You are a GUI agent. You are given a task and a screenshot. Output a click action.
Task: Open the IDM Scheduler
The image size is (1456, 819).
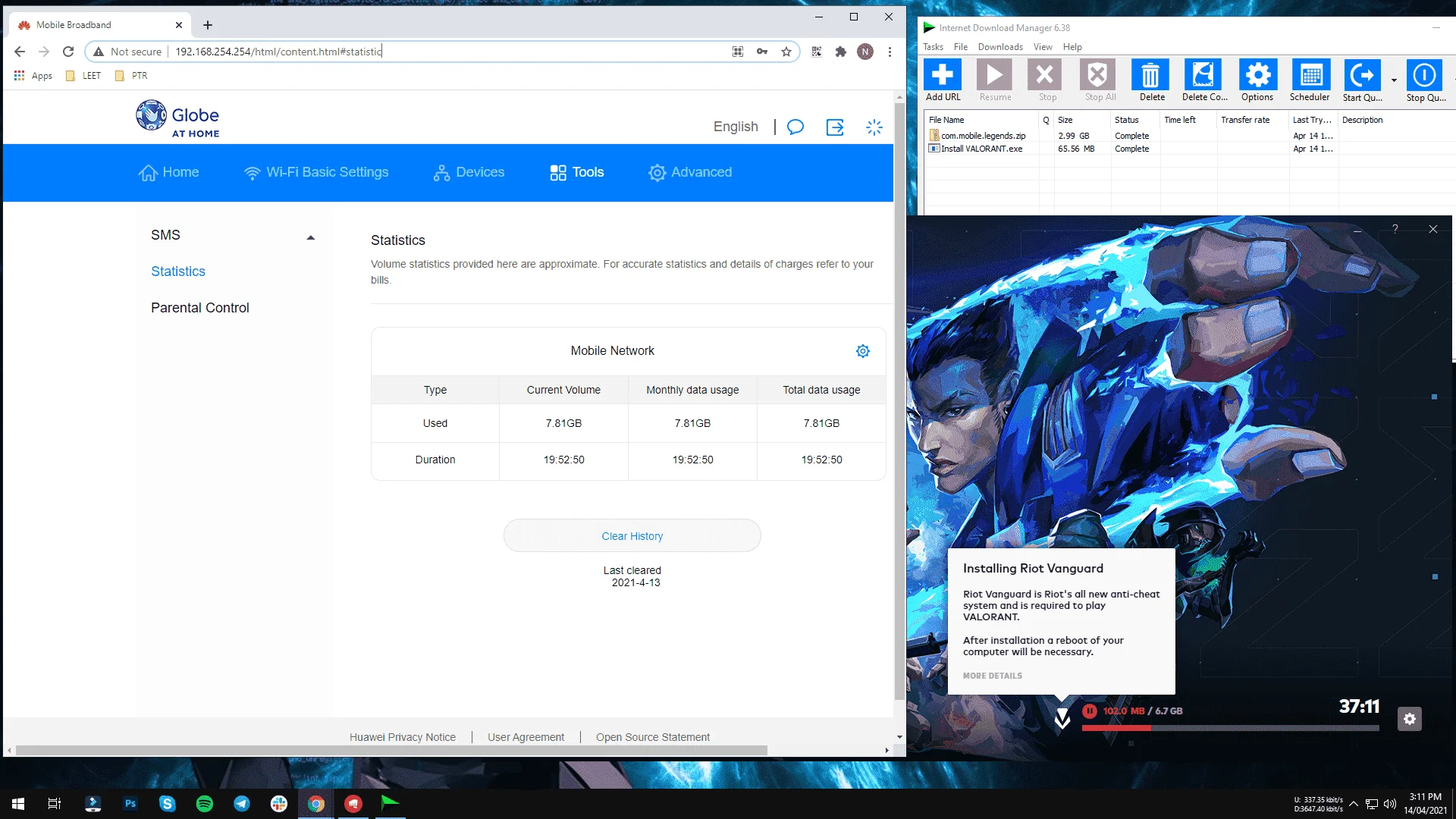1310,80
